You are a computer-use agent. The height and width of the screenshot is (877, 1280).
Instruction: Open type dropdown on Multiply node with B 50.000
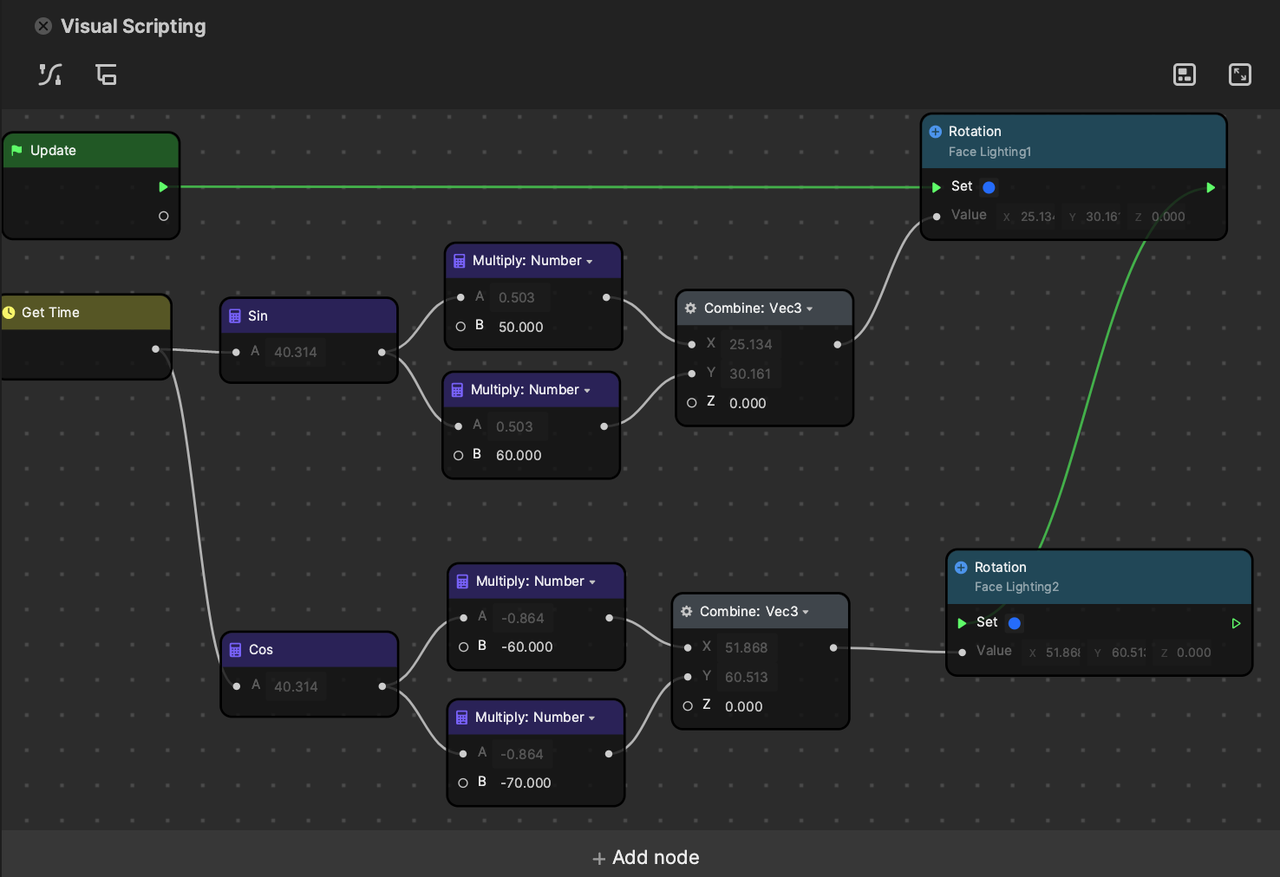[x=589, y=262]
